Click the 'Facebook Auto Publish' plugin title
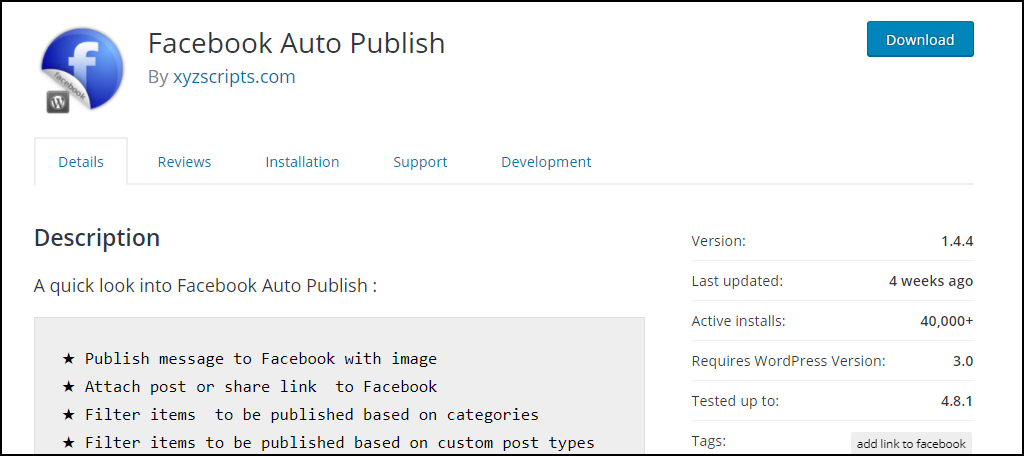This screenshot has width=1024, height=456. pos(296,43)
